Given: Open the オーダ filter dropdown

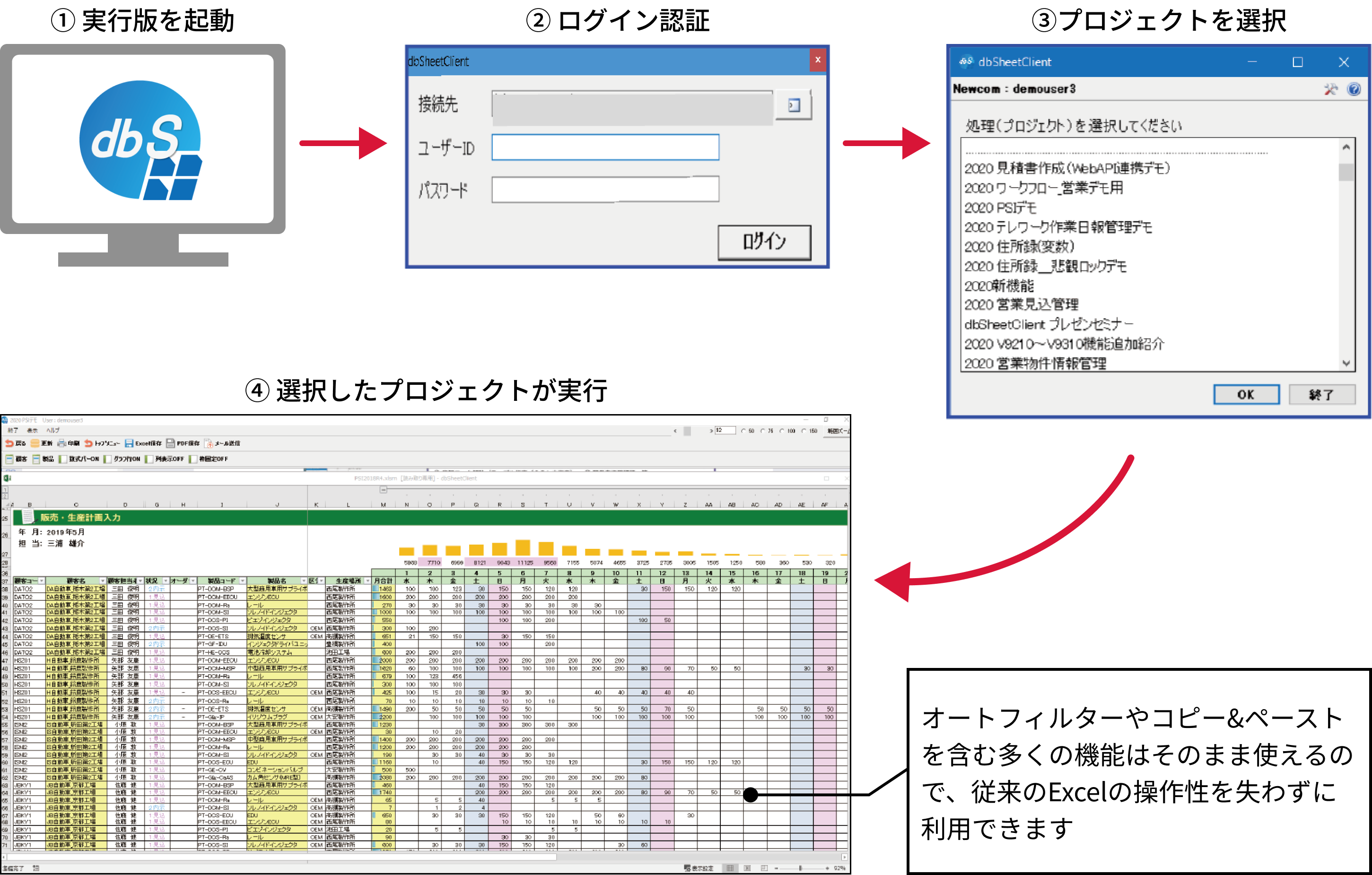Looking at the screenshot, I should (x=192, y=581).
